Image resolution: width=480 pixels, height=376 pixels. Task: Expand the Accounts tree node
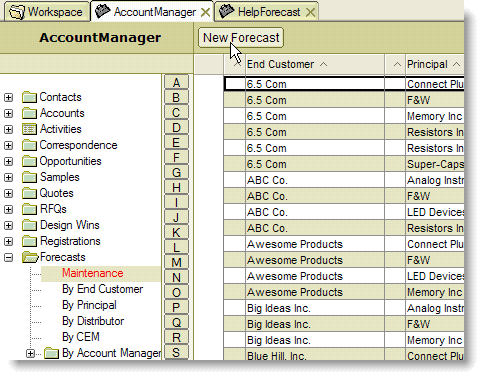point(9,113)
